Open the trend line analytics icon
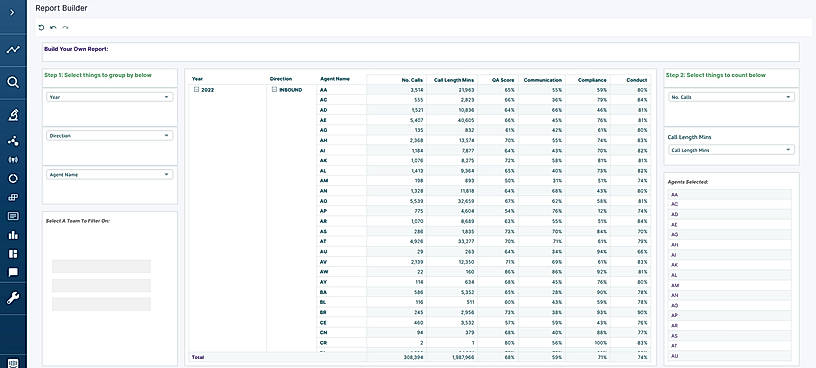The image size is (816, 368). [13, 50]
